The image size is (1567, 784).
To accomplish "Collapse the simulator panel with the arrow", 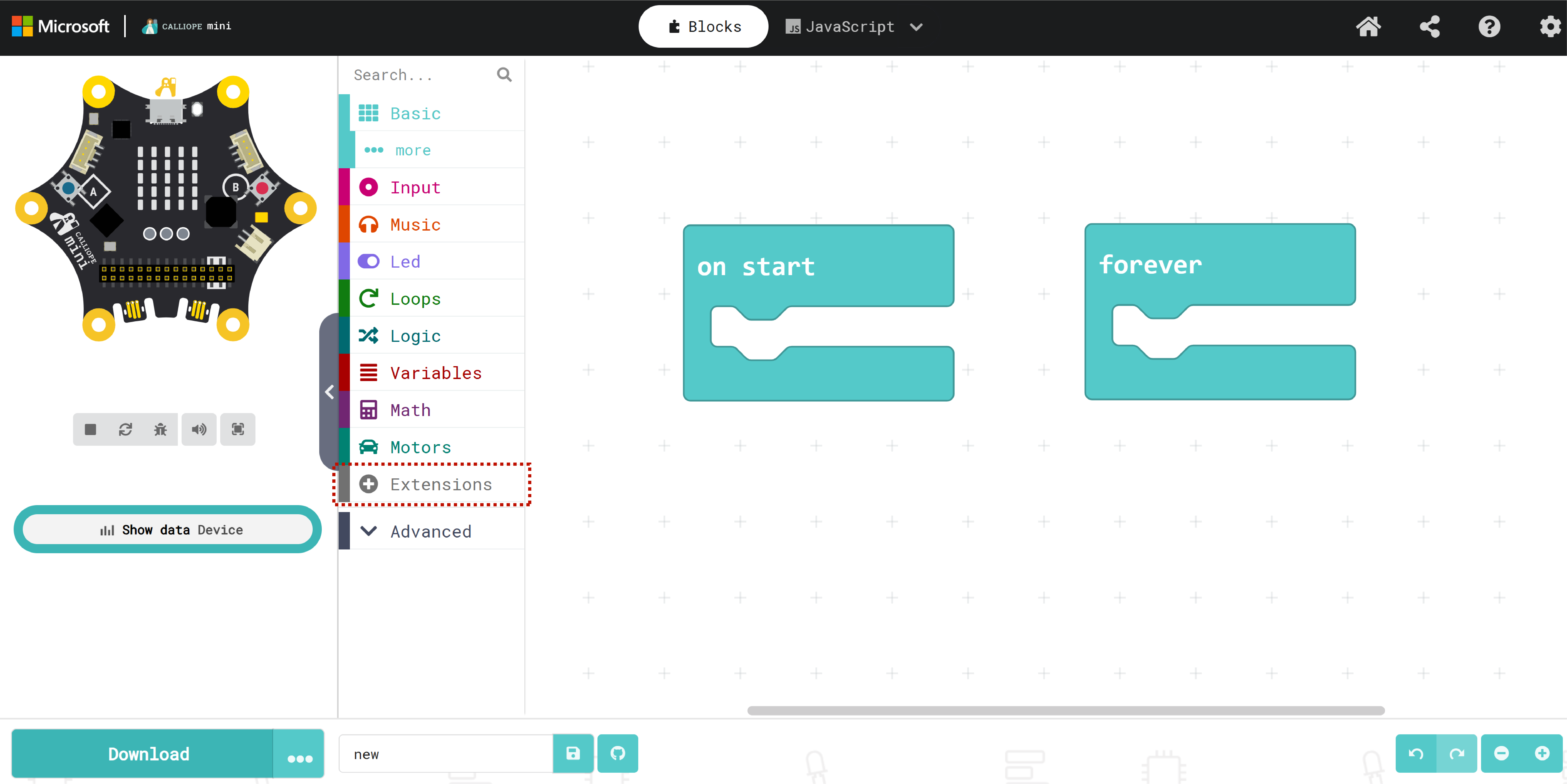I will coord(329,392).
